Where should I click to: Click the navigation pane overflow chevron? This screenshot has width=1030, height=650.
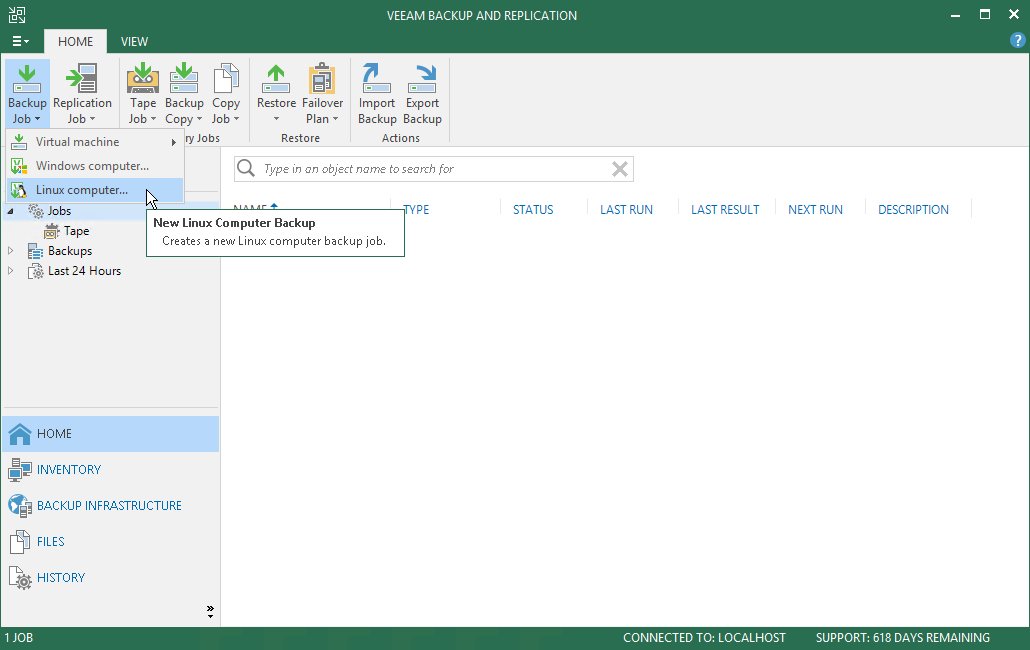pos(210,612)
